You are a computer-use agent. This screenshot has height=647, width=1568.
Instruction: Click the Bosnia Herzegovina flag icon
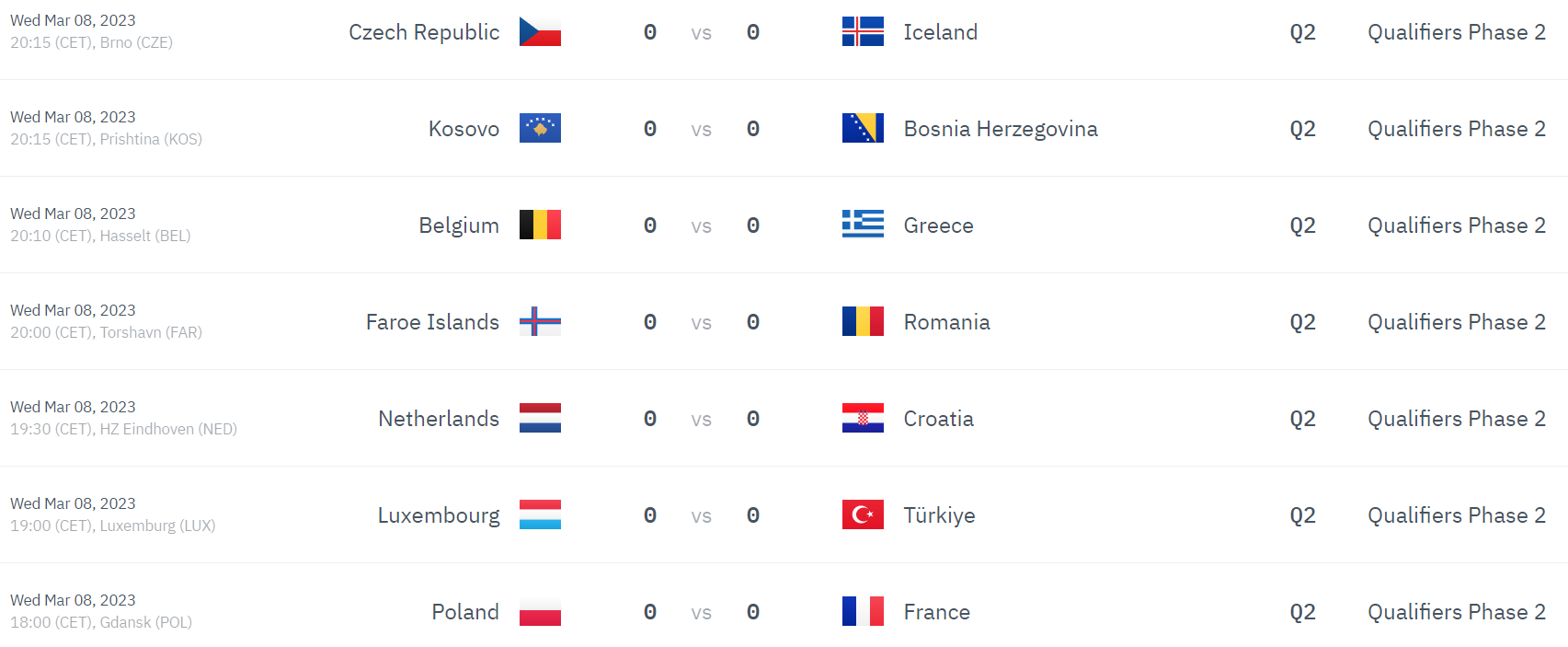pyautogui.click(x=863, y=129)
